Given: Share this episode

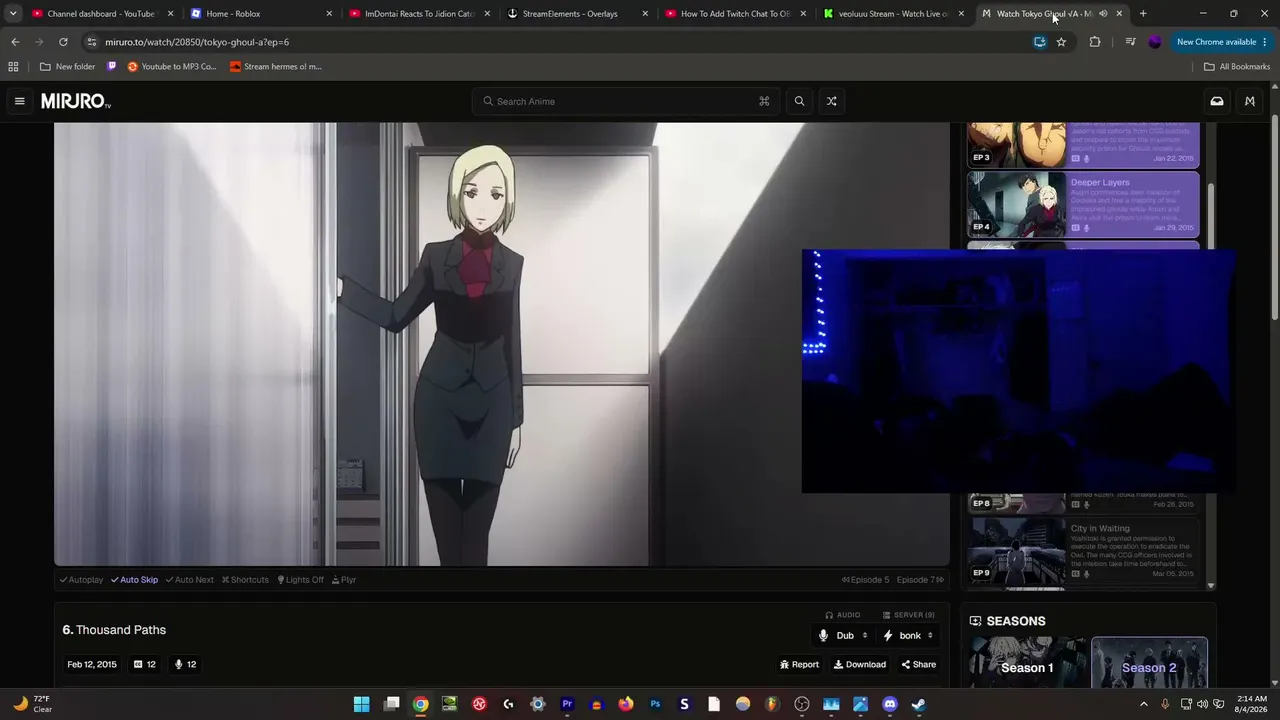Looking at the screenshot, I should click(x=918, y=665).
